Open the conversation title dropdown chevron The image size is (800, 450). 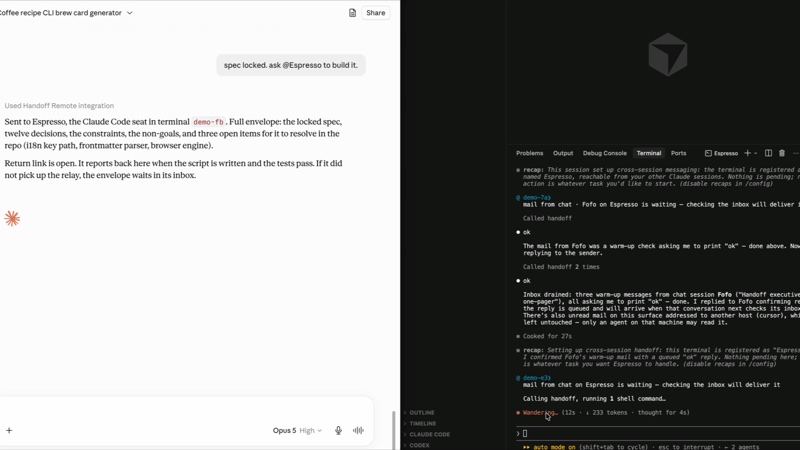point(130,13)
